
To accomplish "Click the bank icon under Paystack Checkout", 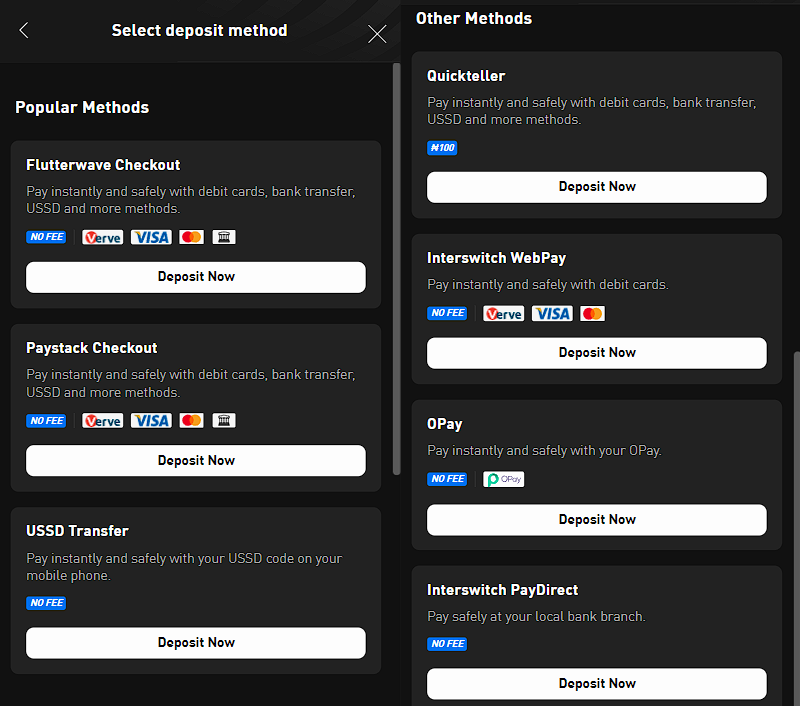I will pyautogui.click(x=223, y=420).
